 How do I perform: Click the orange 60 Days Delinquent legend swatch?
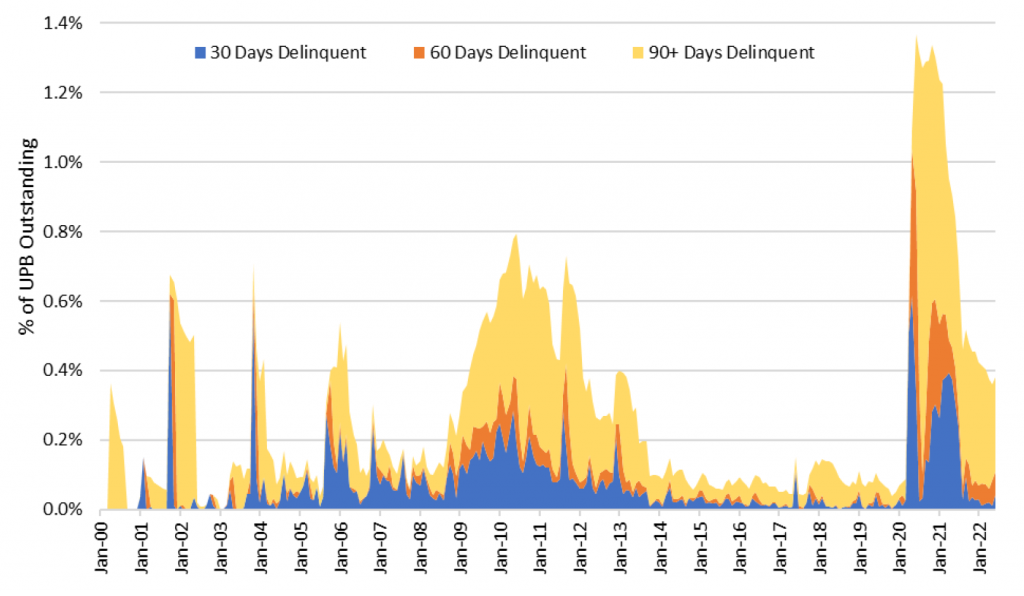tap(419, 52)
